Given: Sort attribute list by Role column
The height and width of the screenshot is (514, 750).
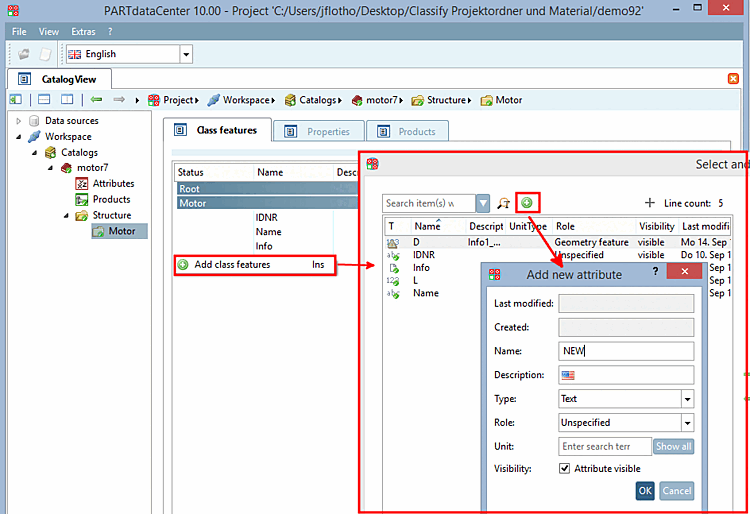Looking at the screenshot, I should 565,226.
